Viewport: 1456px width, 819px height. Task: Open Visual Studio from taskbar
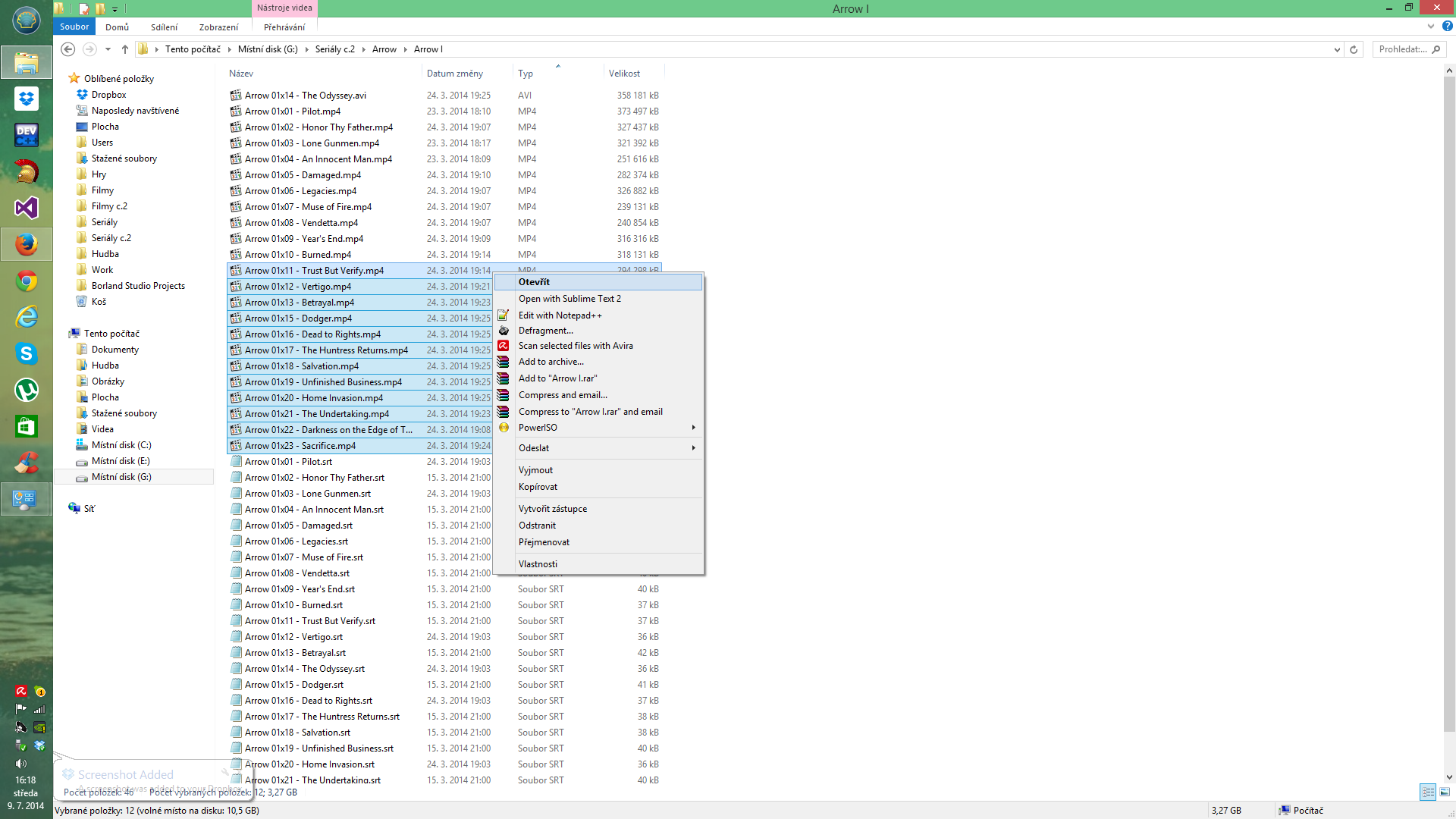27,208
